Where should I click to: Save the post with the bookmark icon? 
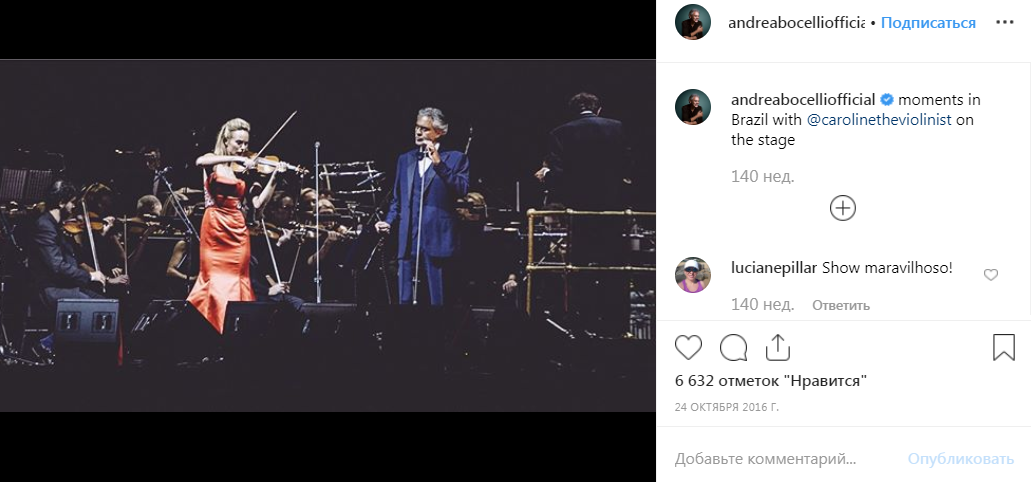[x=1004, y=347]
